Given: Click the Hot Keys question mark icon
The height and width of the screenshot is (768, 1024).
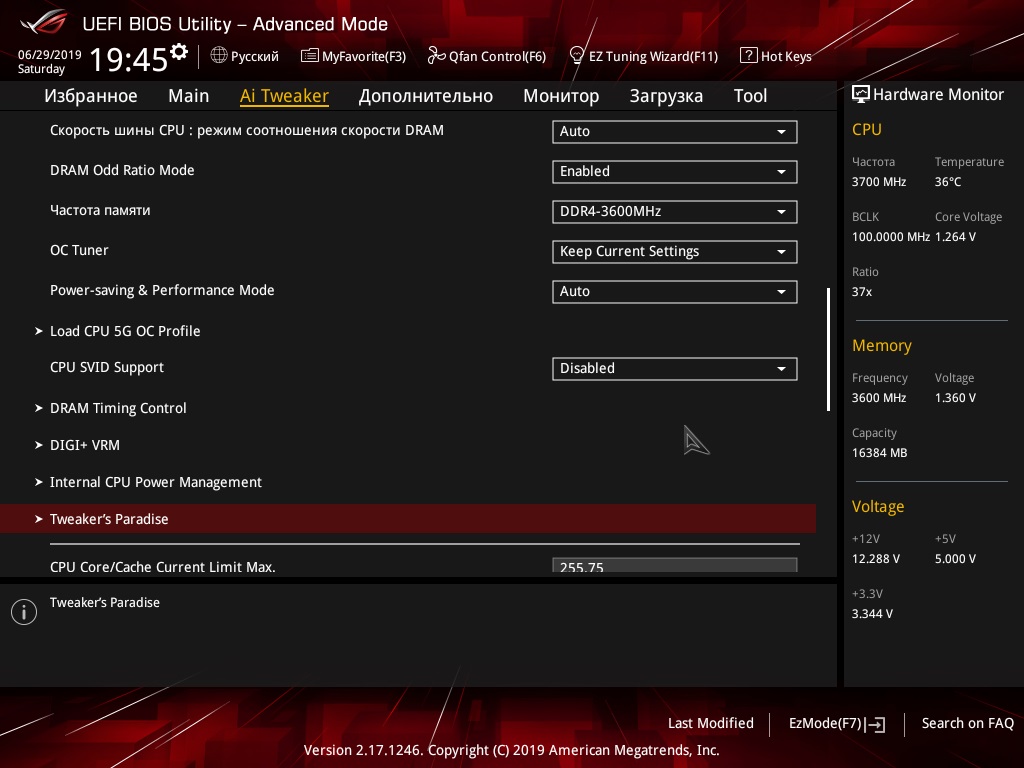Looking at the screenshot, I should tap(748, 56).
